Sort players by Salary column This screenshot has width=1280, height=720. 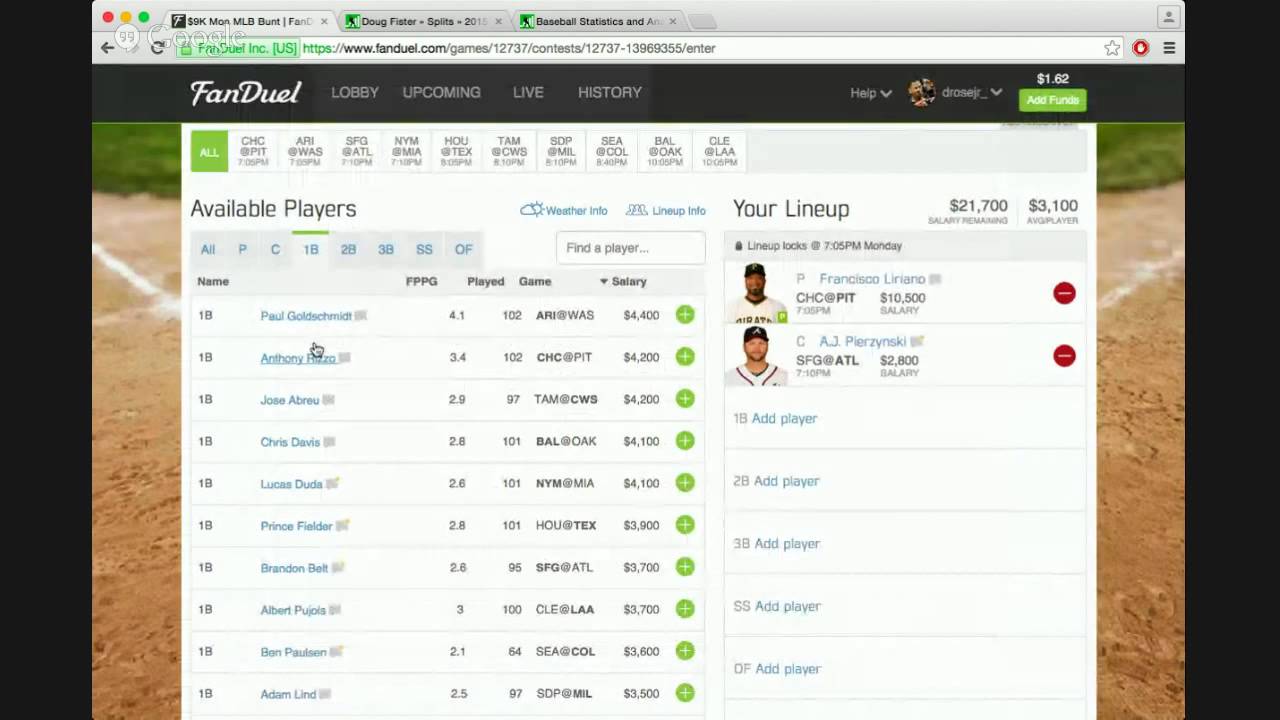[x=623, y=282]
